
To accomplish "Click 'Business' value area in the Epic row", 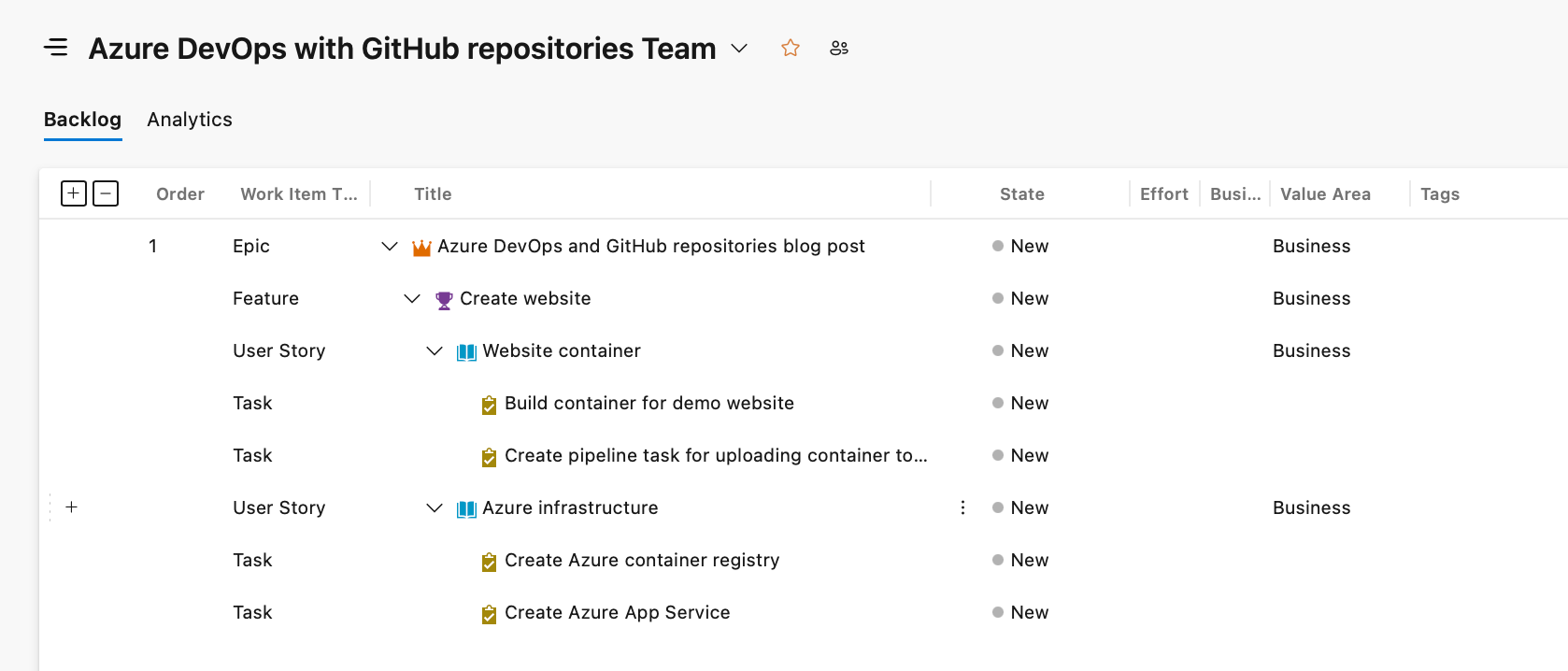I will pos(1312,246).
